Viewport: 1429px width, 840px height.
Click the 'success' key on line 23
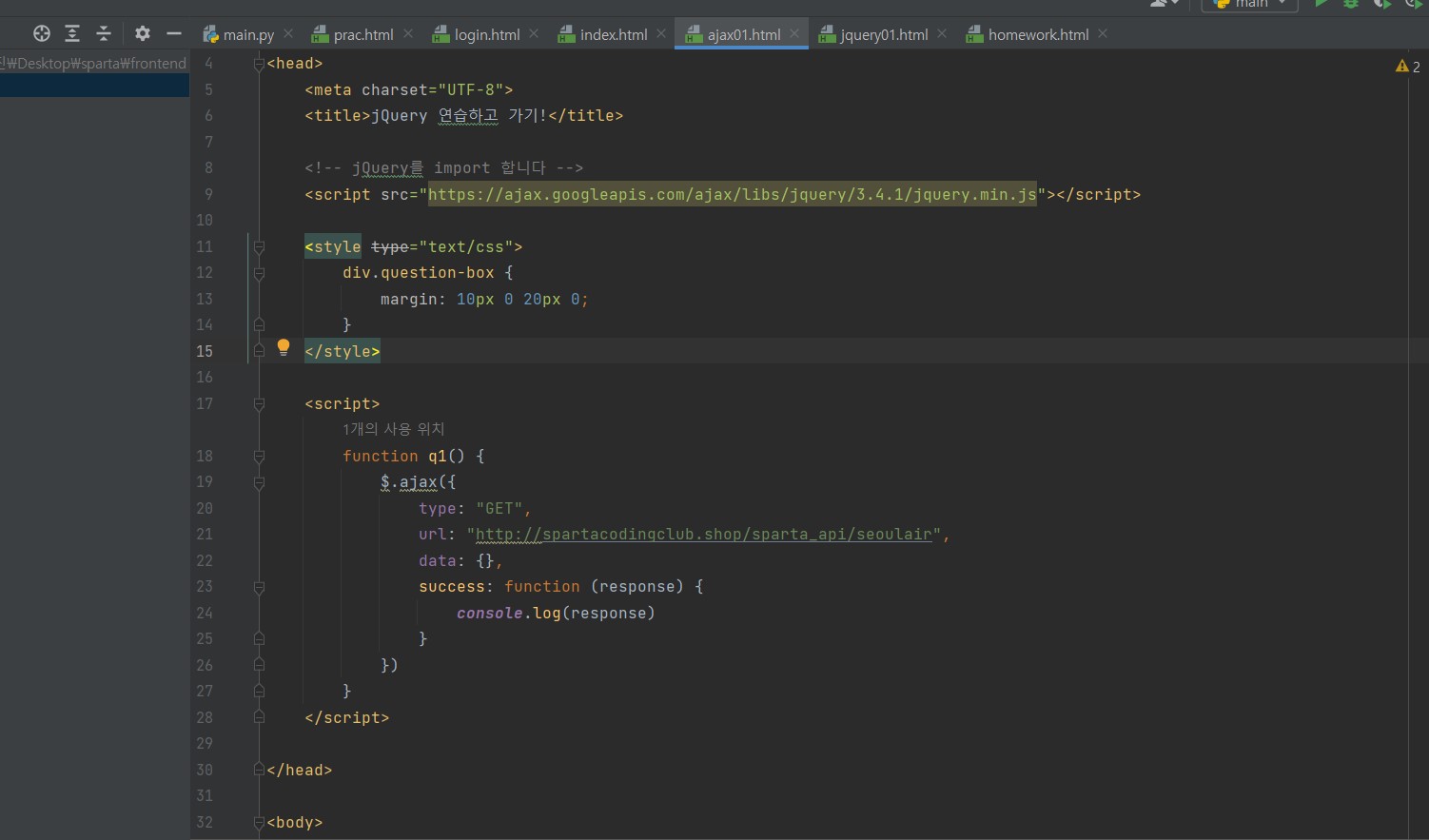(x=451, y=587)
